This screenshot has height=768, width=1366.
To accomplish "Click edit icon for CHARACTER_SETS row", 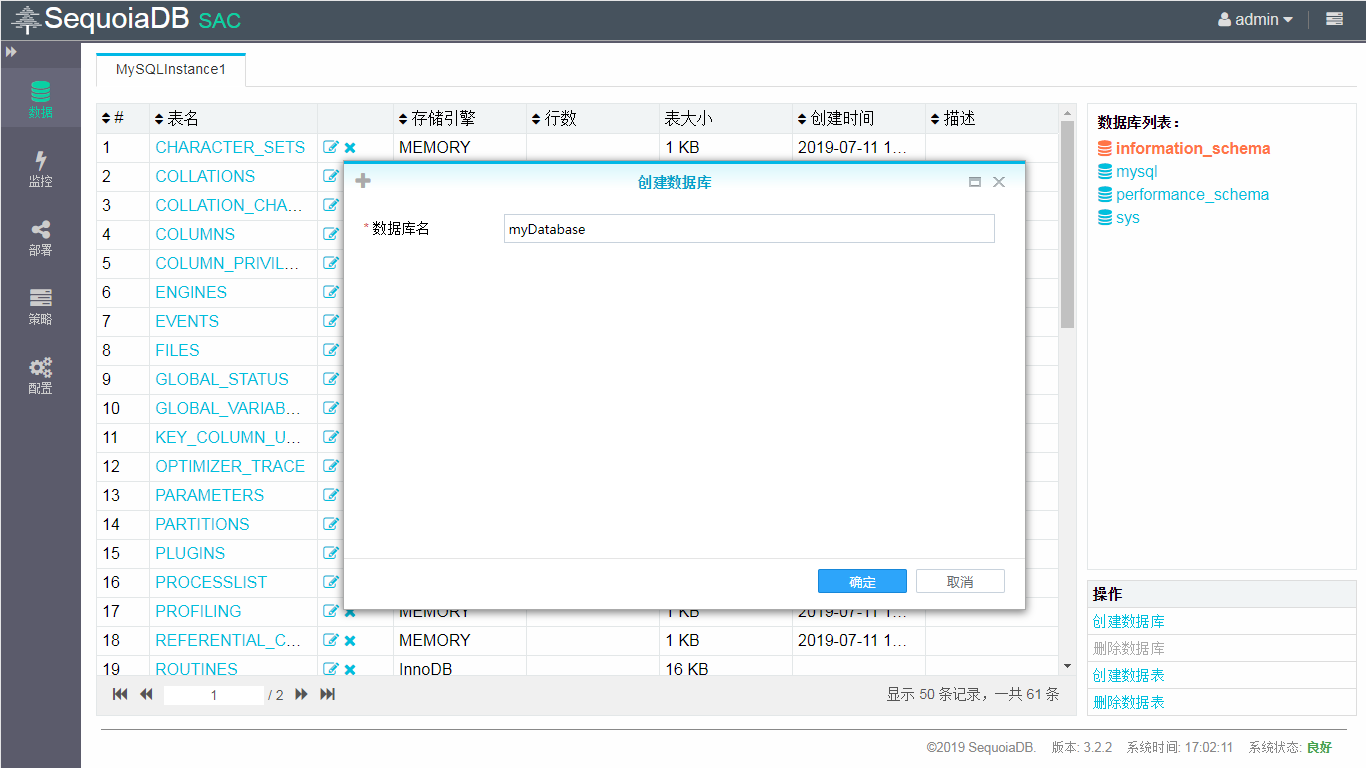I will coord(331,147).
